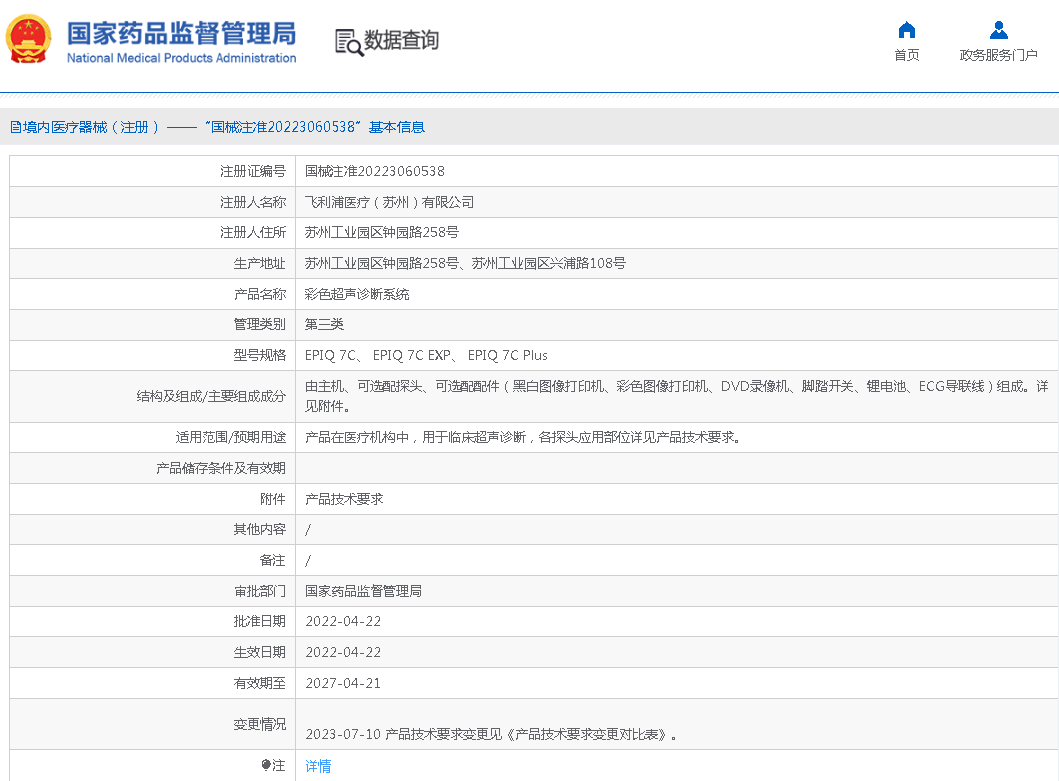Viewport: 1059px width, 781px height.
Task: Click model spec EPIQ 7C Plus text
Action: point(507,355)
